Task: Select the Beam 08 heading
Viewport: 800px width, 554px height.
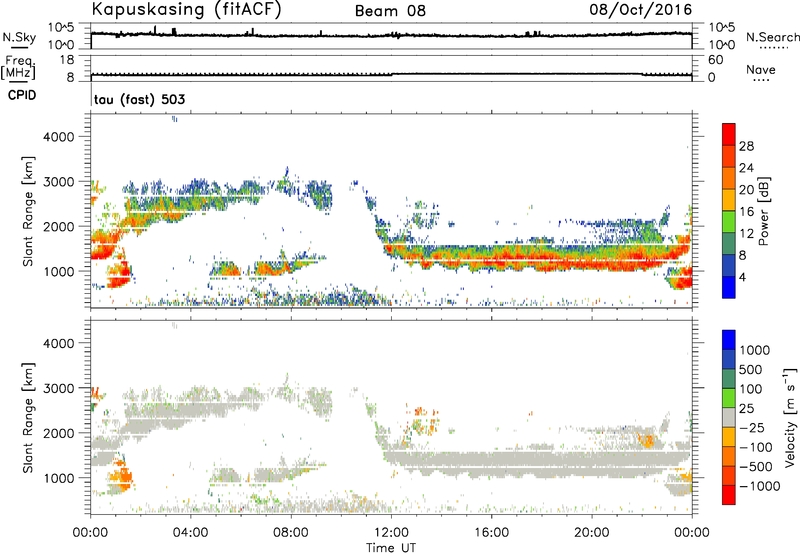Action: point(390,11)
